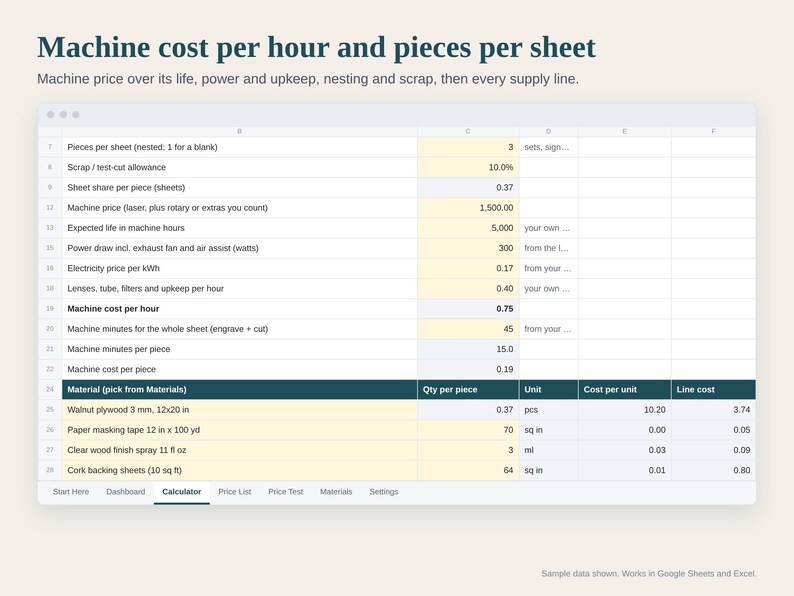Click the Cost per unit header
This screenshot has width=794, height=596.
[x=624, y=389]
